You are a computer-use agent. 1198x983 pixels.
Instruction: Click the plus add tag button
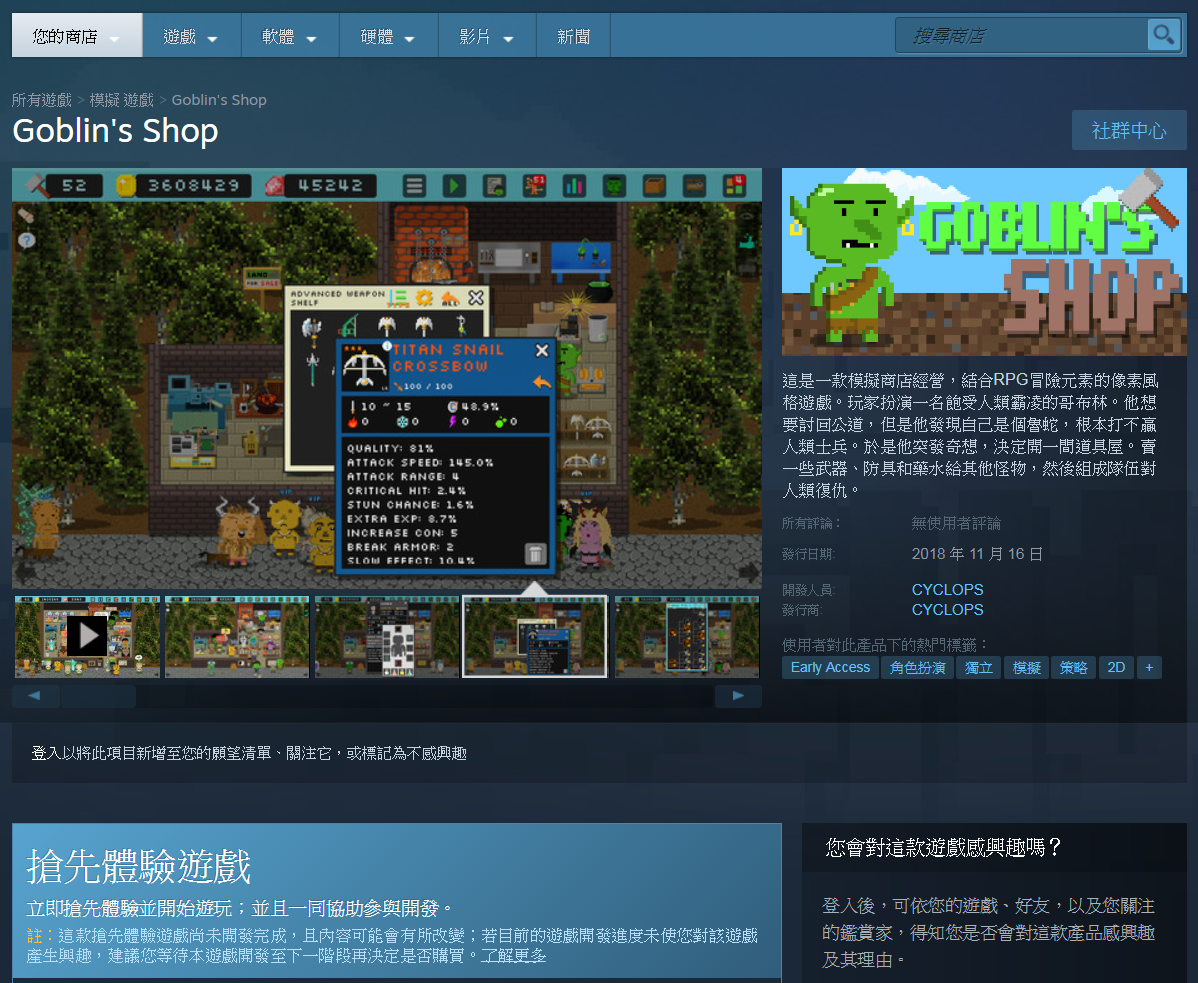(x=1149, y=668)
